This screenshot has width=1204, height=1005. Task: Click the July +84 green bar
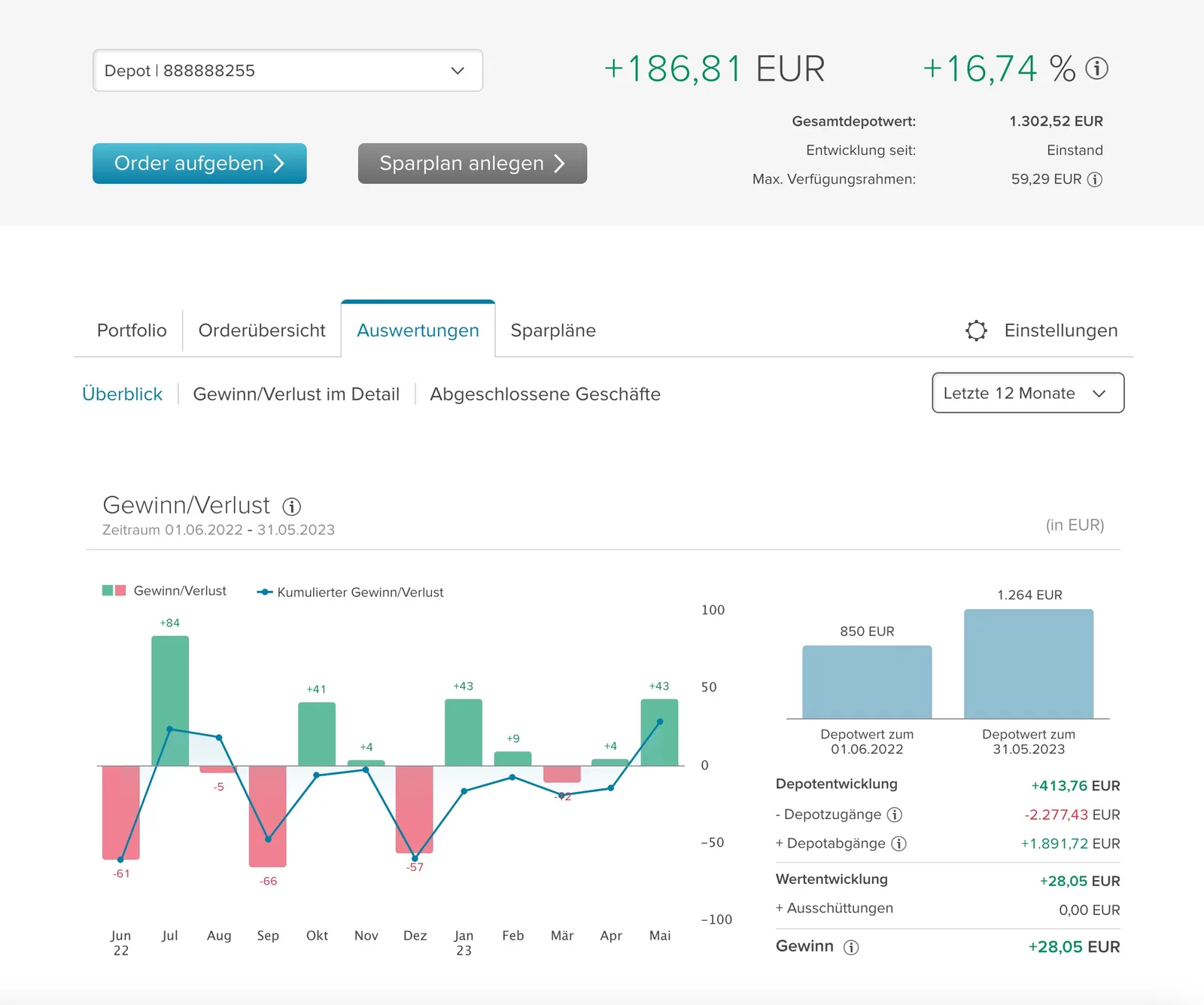pos(170,701)
